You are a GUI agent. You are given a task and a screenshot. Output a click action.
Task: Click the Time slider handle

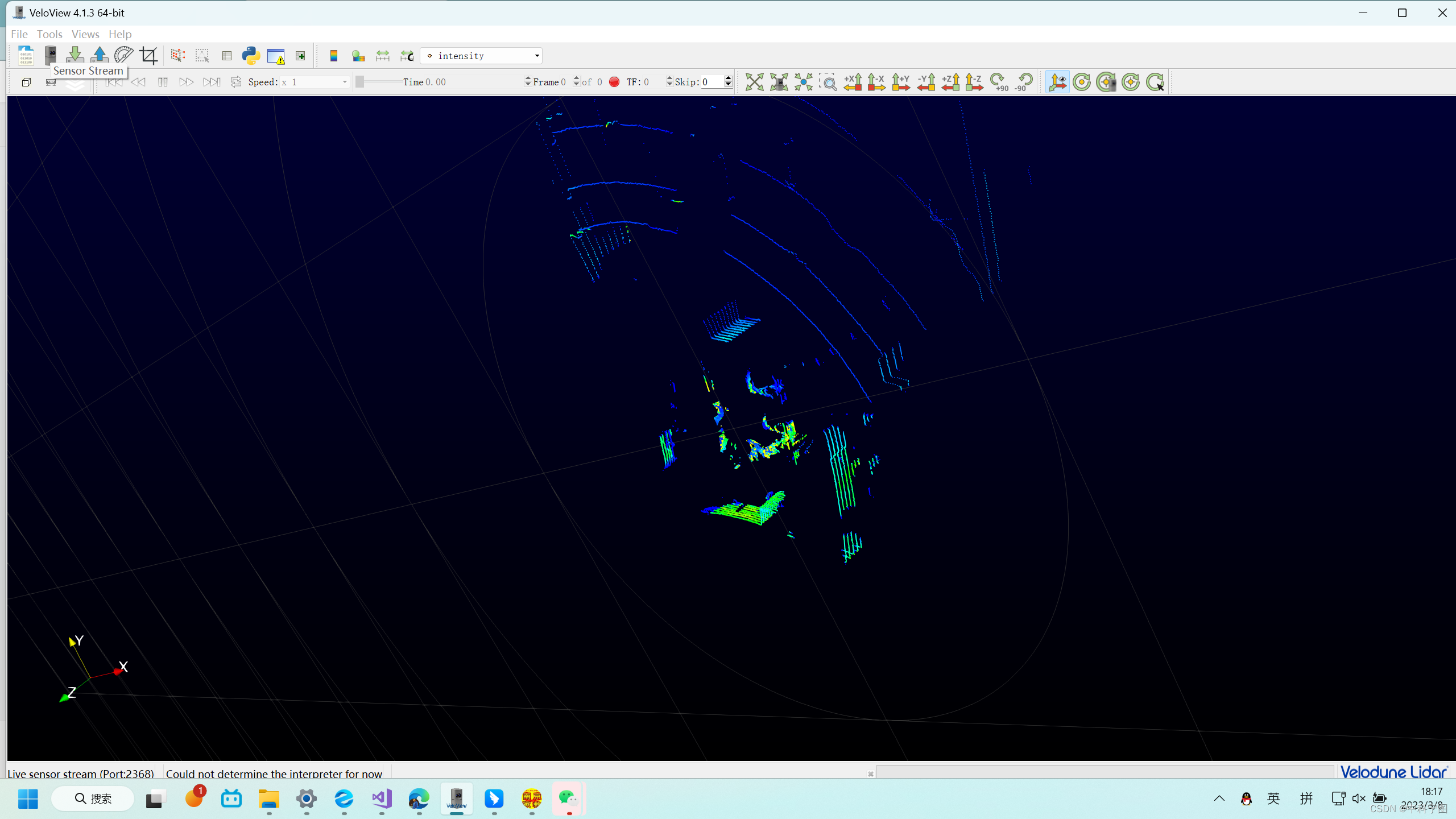(360, 82)
